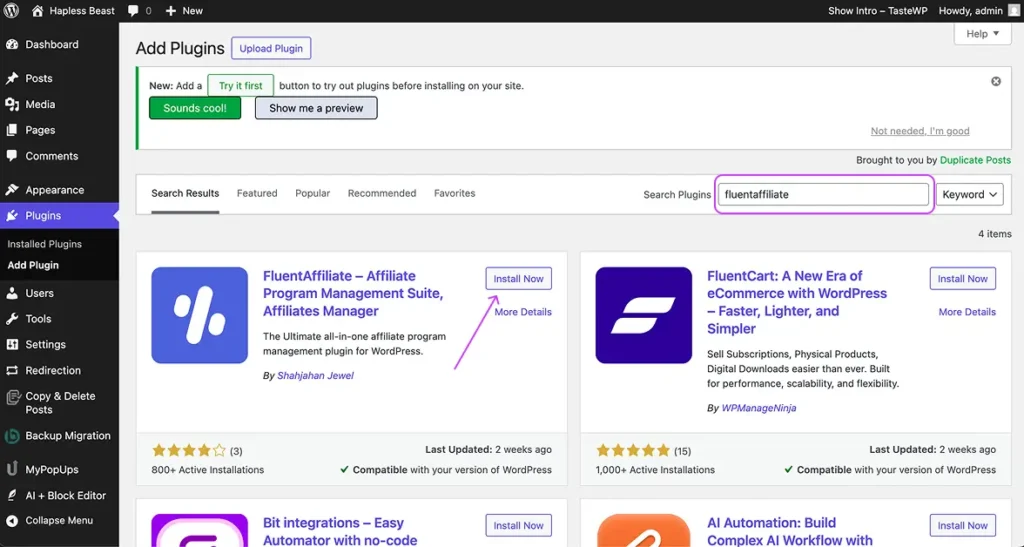Open author WPManageNinja link
Image resolution: width=1024 pixels, height=547 pixels.
(x=759, y=408)
